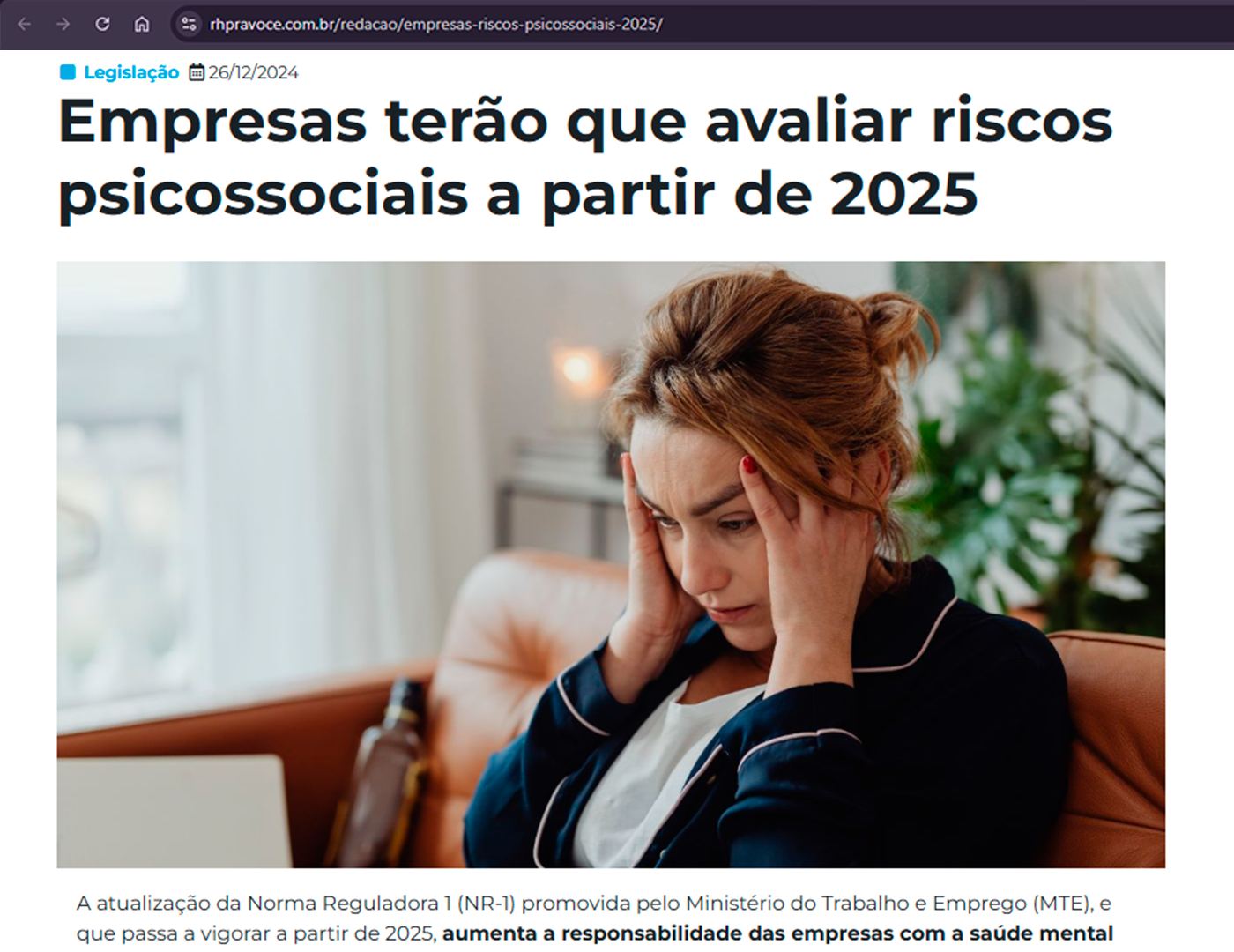Click the blue square icon before Legislação
Viewport: 1234px width, 952px height.
68,72
